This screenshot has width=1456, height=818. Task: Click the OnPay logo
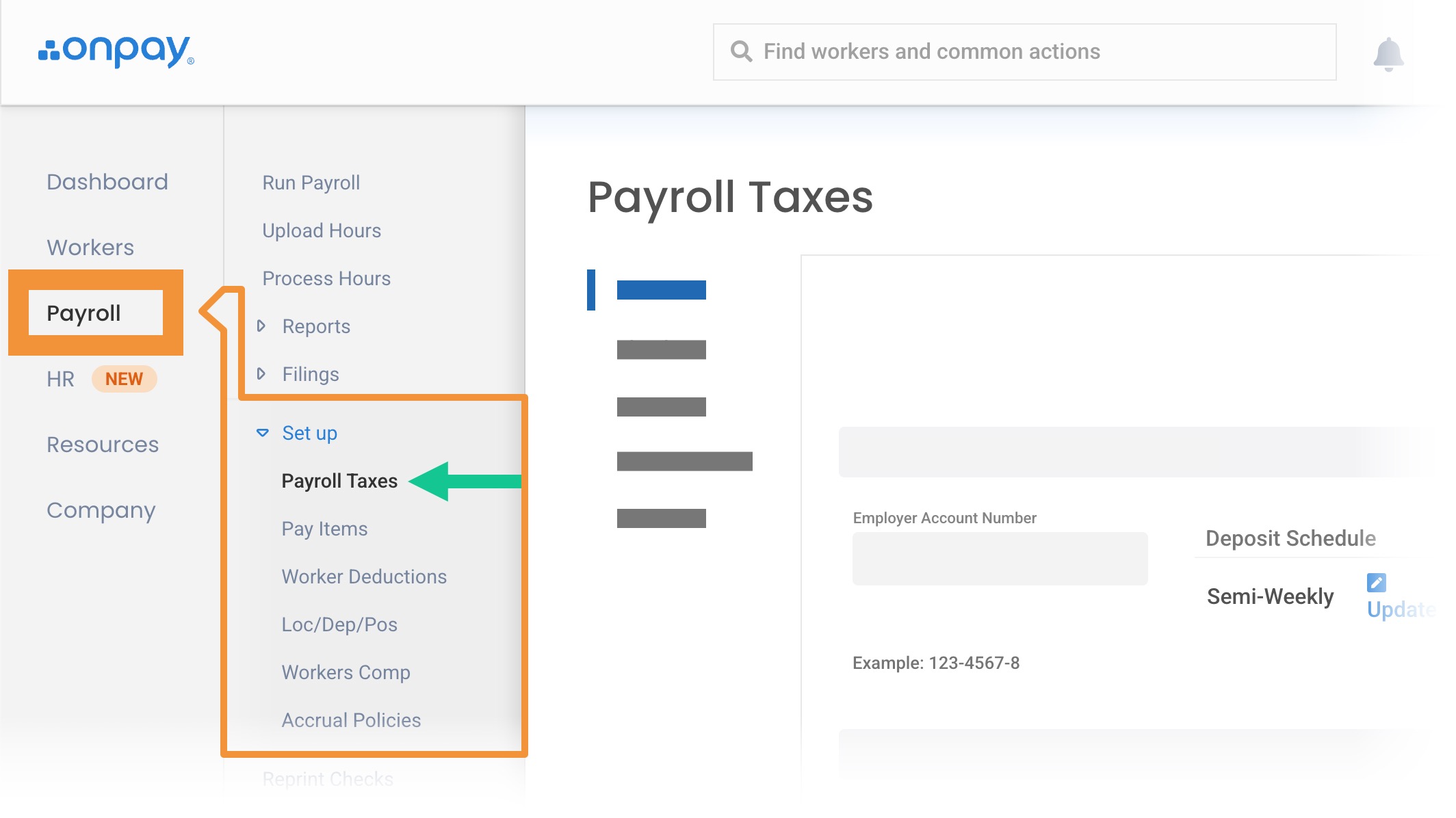coord(116,51)
